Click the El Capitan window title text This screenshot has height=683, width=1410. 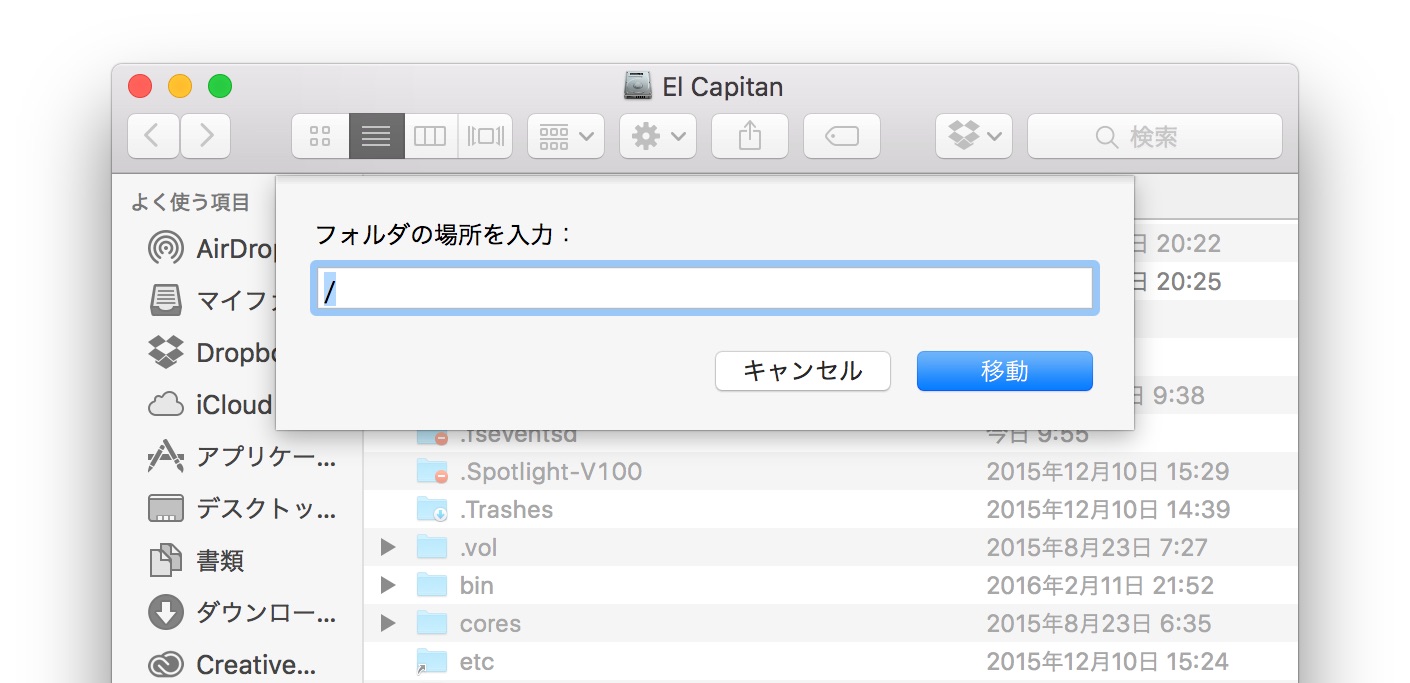[723, 87]
